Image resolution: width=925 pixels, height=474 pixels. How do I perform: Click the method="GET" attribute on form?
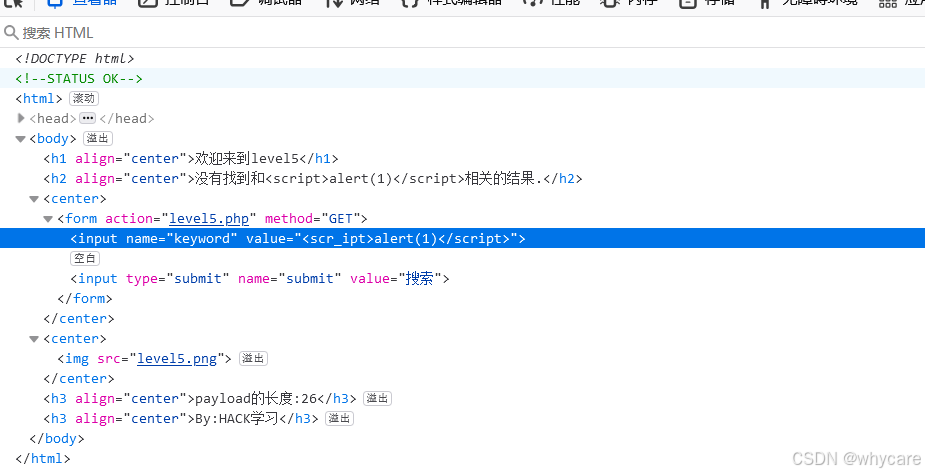click(313, 218)
